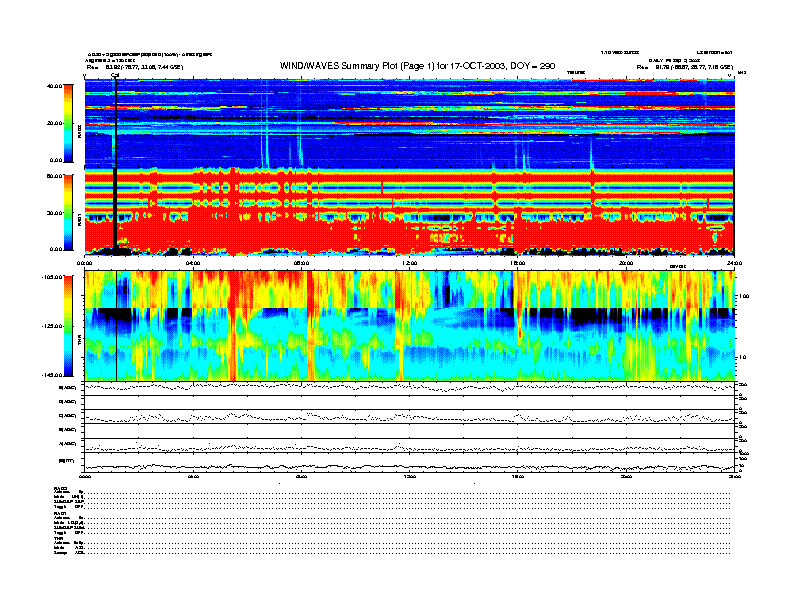The image size is (792, 612).
Task: Click inside the TNR spectrogram panel
Action: coord(409,326)
